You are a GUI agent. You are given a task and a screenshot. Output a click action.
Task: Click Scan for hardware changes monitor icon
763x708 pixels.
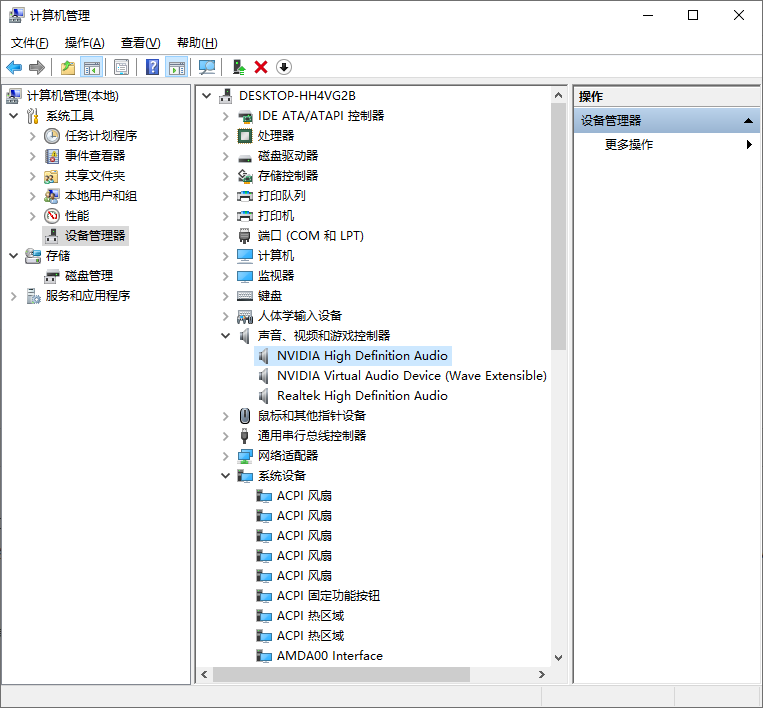[207, 67]
